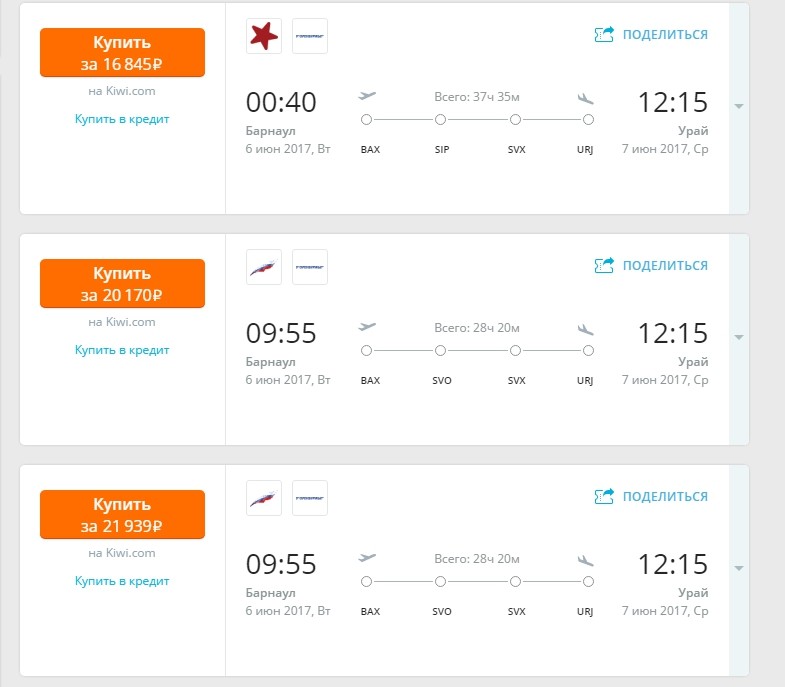The image size is (785, 687).
Task: Click the SVO stopover point on the second route
Action: (x=441, y=351)
